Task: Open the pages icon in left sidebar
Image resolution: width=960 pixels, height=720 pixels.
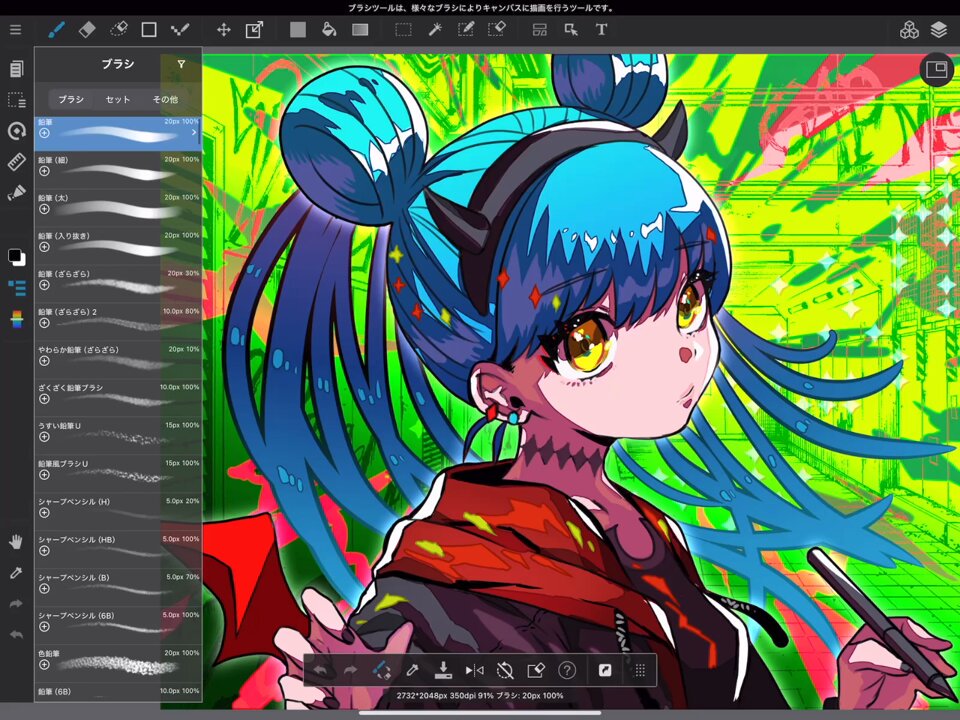Action: [x=17, y=69]
